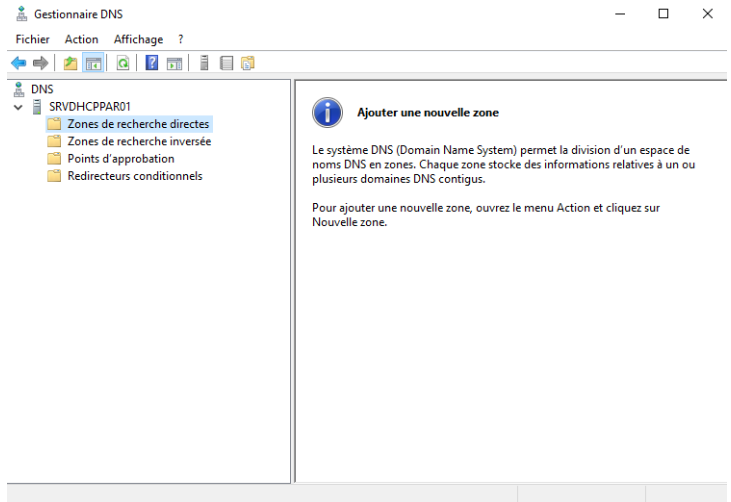Click the list document toolbar icon
731x502 pixels.
pos(226,63)
